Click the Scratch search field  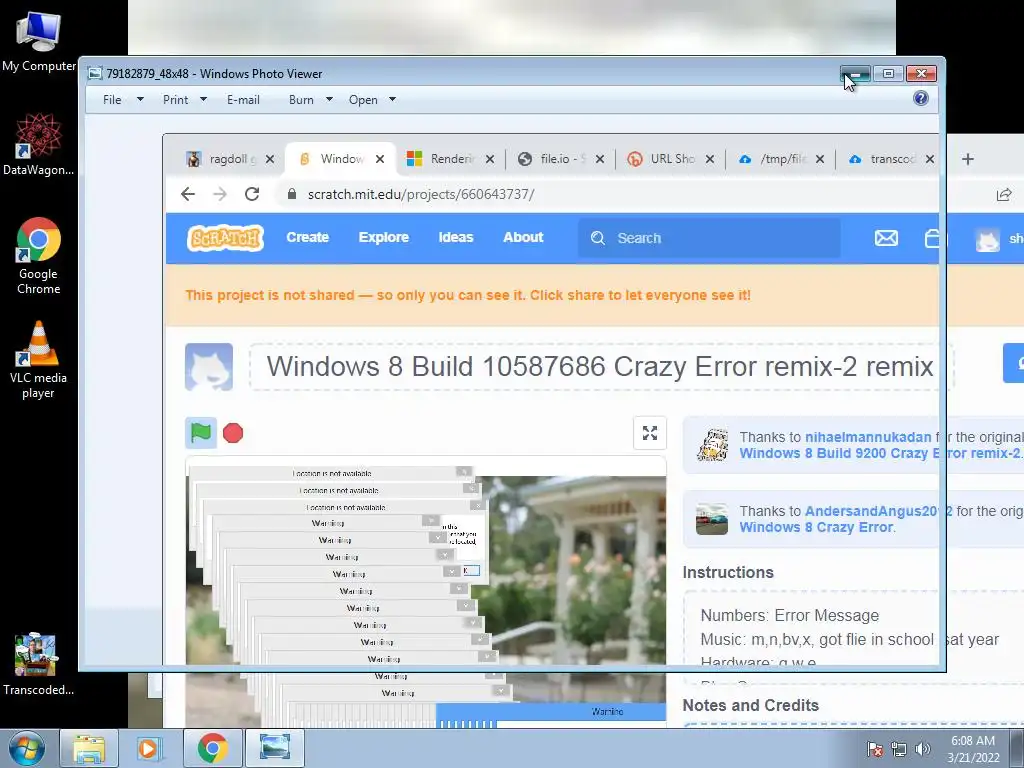point(709,238)
